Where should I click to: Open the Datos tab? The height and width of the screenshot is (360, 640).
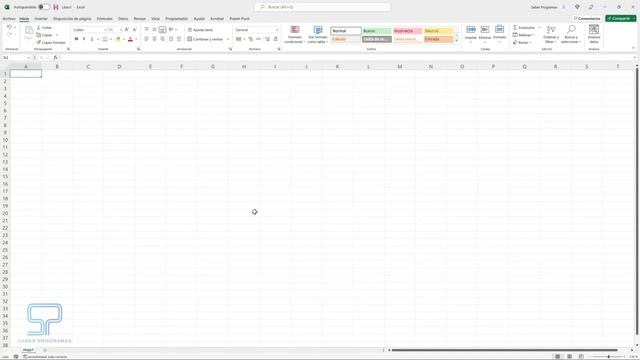coord(123,19)
